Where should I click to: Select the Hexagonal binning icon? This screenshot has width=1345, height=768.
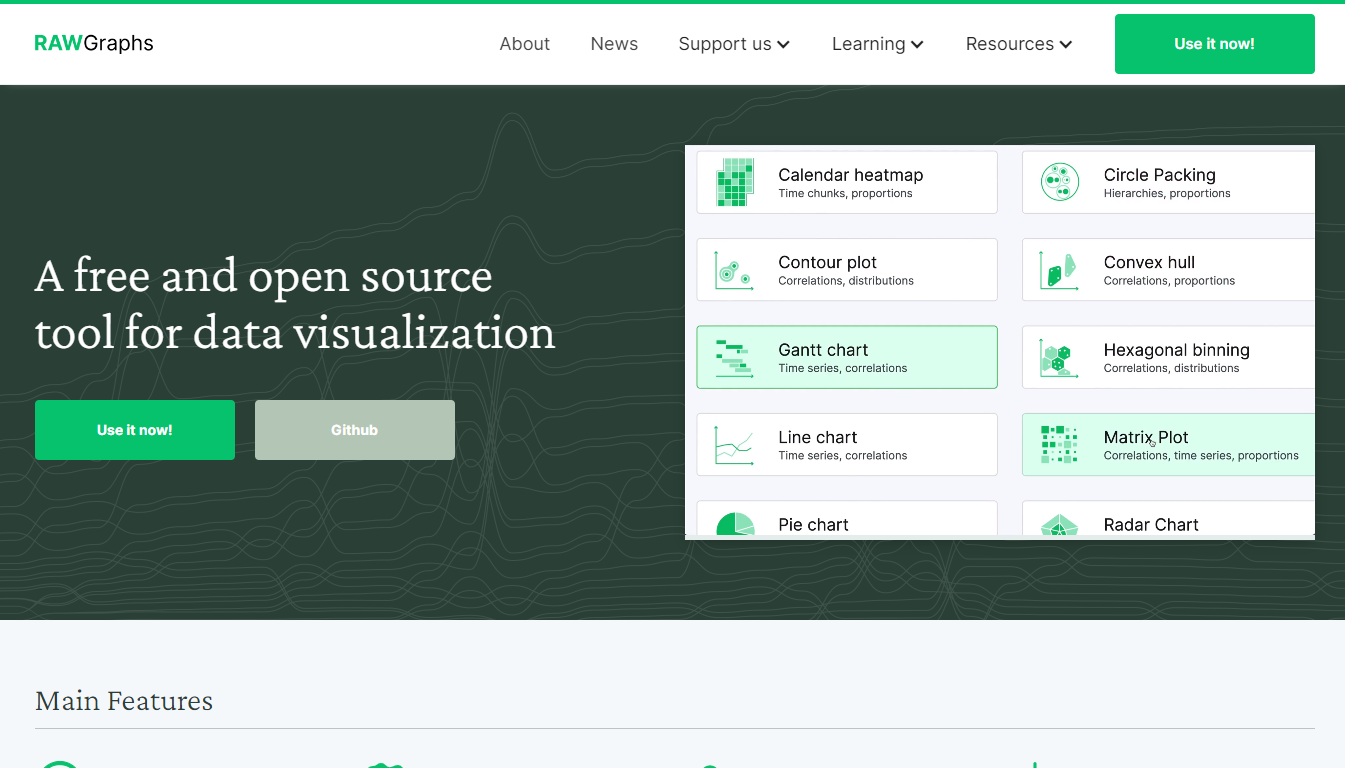pyautogui.click(x=1060, y=357)
